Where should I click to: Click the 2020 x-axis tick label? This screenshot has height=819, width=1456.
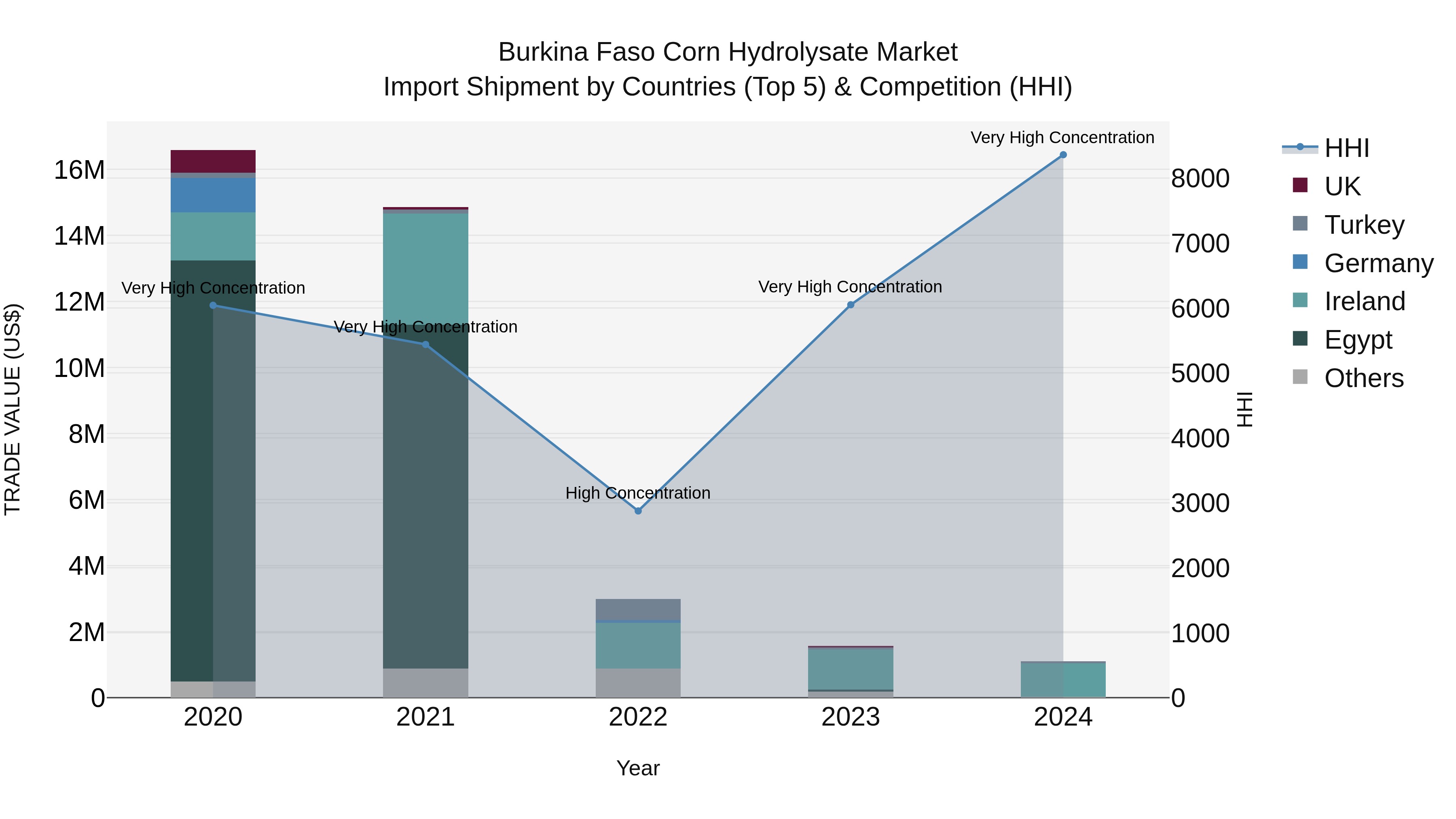[213, 717]
